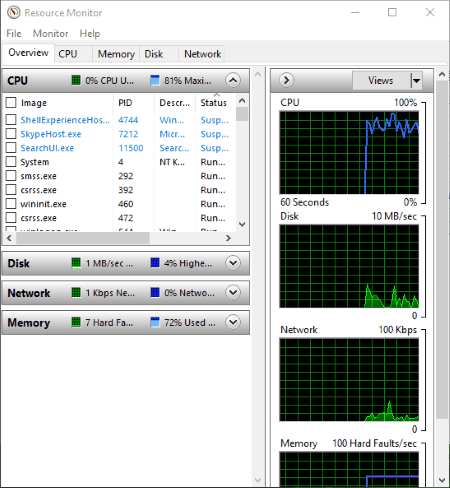
Task: Check the csrss.exe PID 472 checkbox
Action: click(x=11, y=218)
